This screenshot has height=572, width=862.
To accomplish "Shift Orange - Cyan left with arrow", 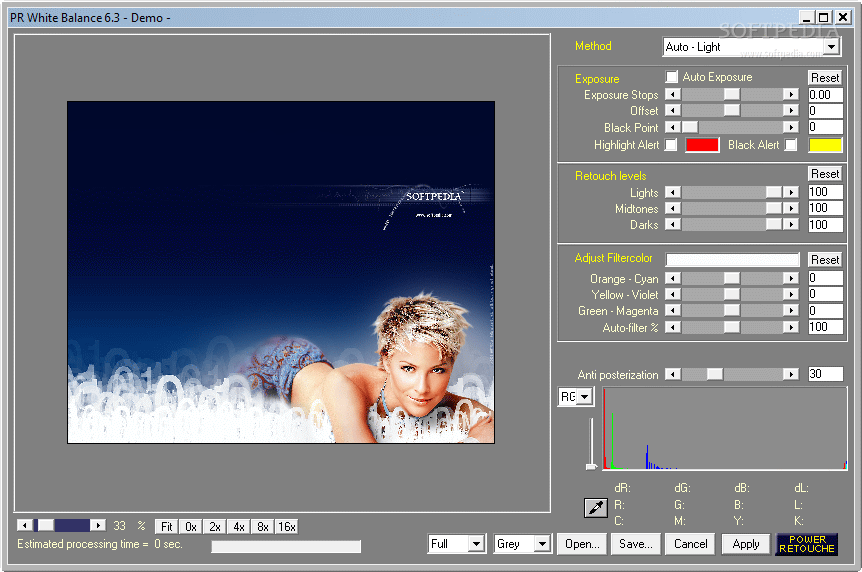I will point(673,278).
